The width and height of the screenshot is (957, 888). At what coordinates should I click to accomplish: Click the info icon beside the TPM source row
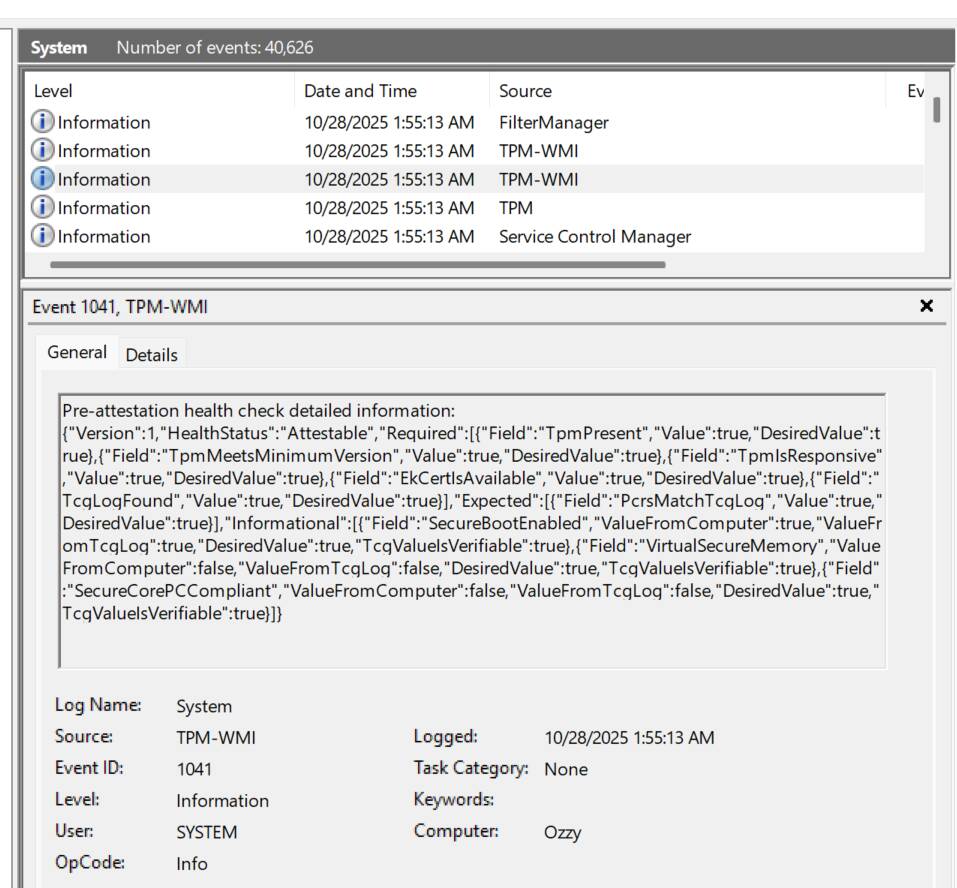pos(43,208)
